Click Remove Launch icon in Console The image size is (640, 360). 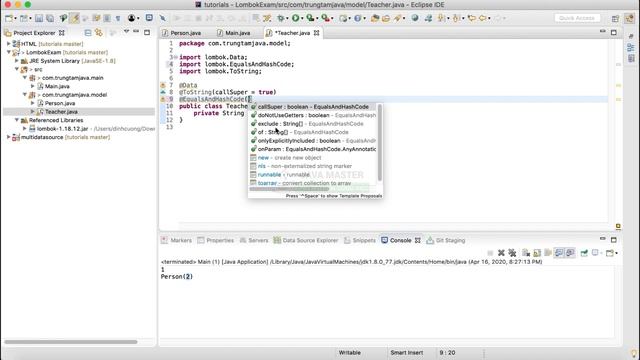pos(501,253)
